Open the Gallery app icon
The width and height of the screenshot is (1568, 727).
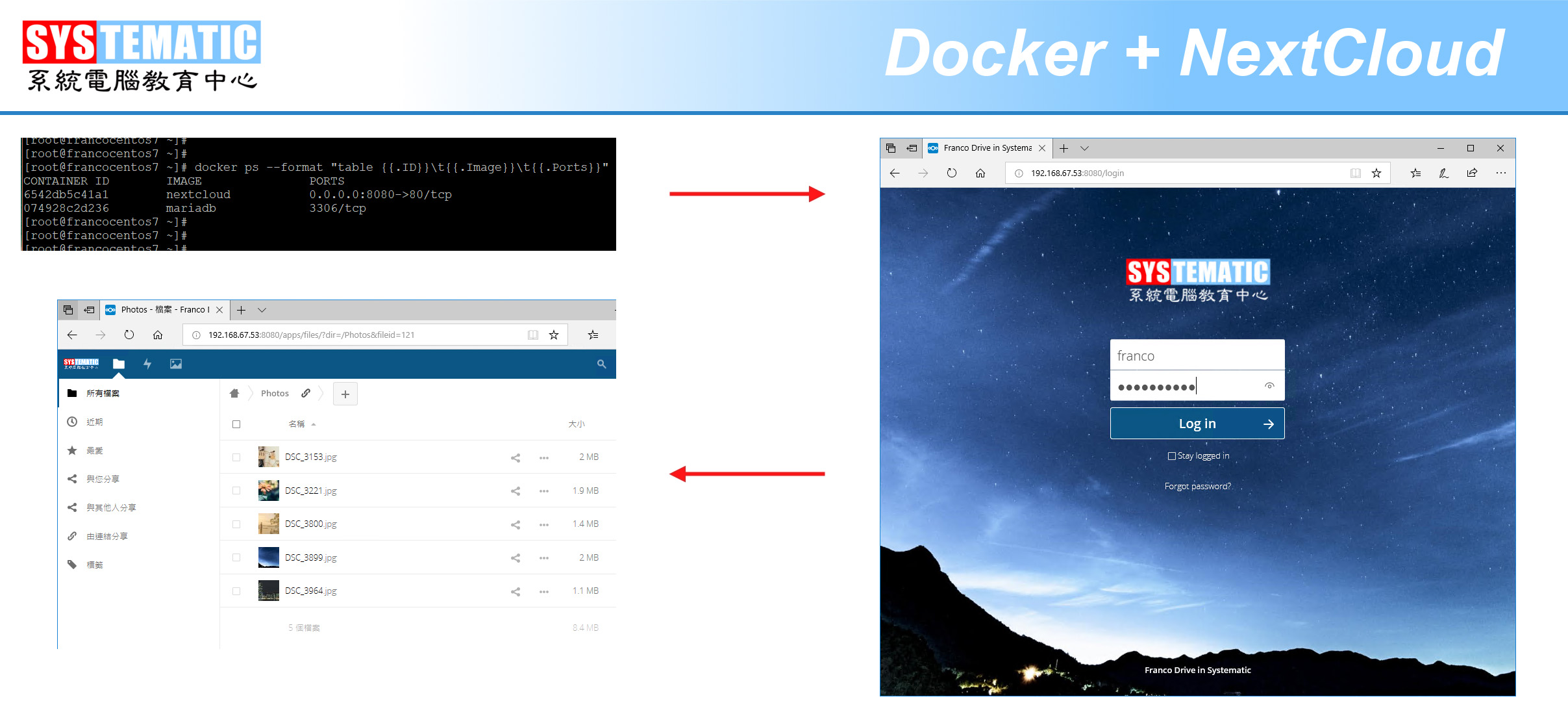click(x=176, y=364)
